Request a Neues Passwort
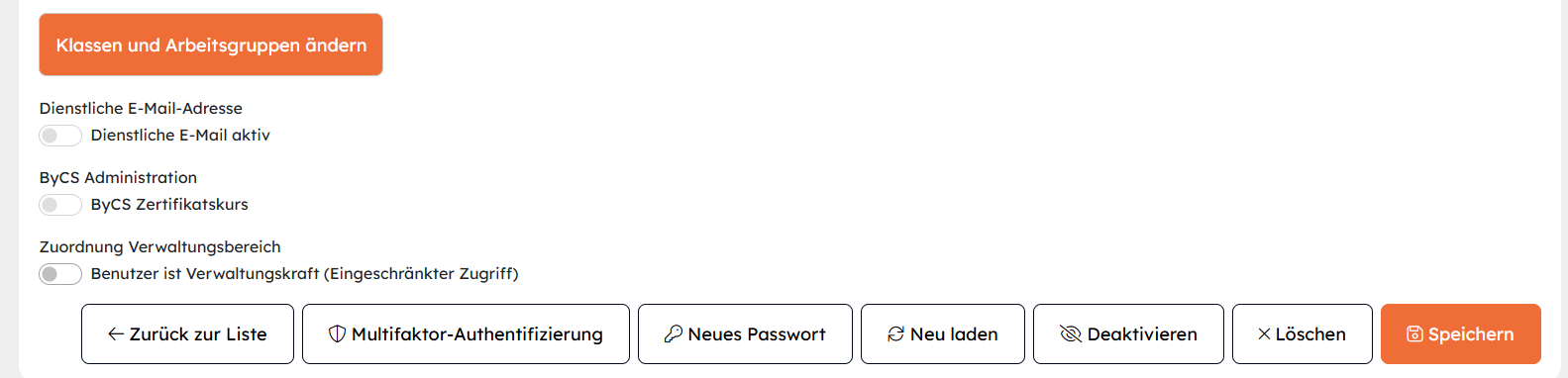Viewport: 1568px width, 378px height. coord(745,334)
